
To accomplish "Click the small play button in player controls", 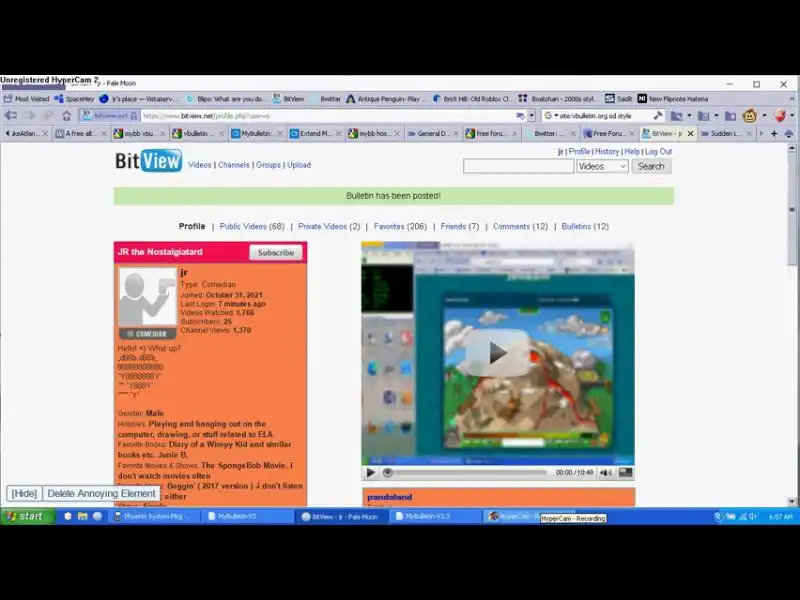I will click(371, 473).
